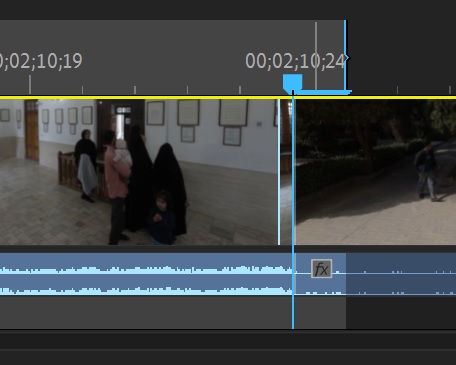Click the blue playhead handle in the ruler
Screen dimensions: 456x365
pyautogui.click(x=292, y=82)
